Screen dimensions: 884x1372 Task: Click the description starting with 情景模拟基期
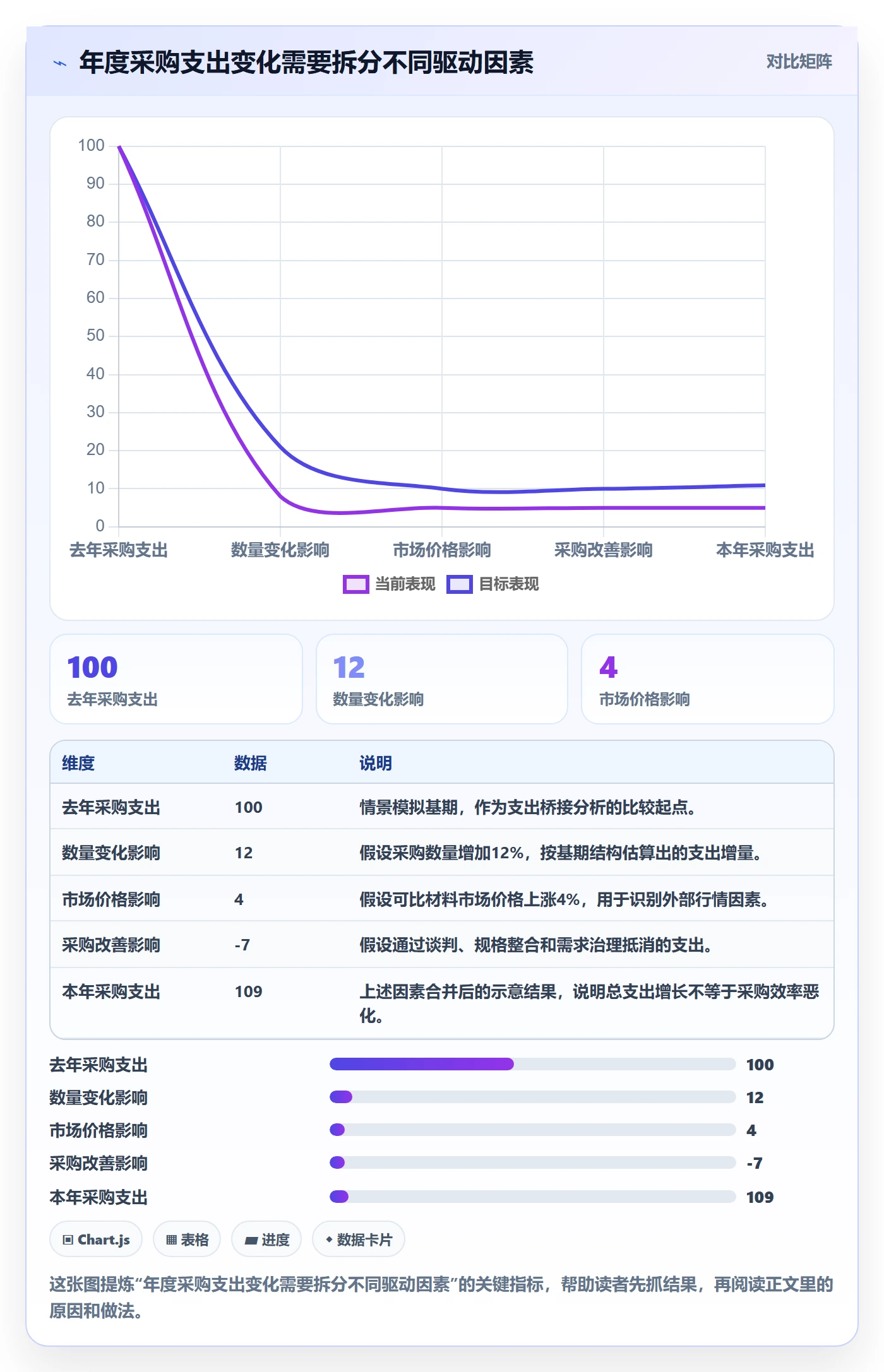(527, 807)
